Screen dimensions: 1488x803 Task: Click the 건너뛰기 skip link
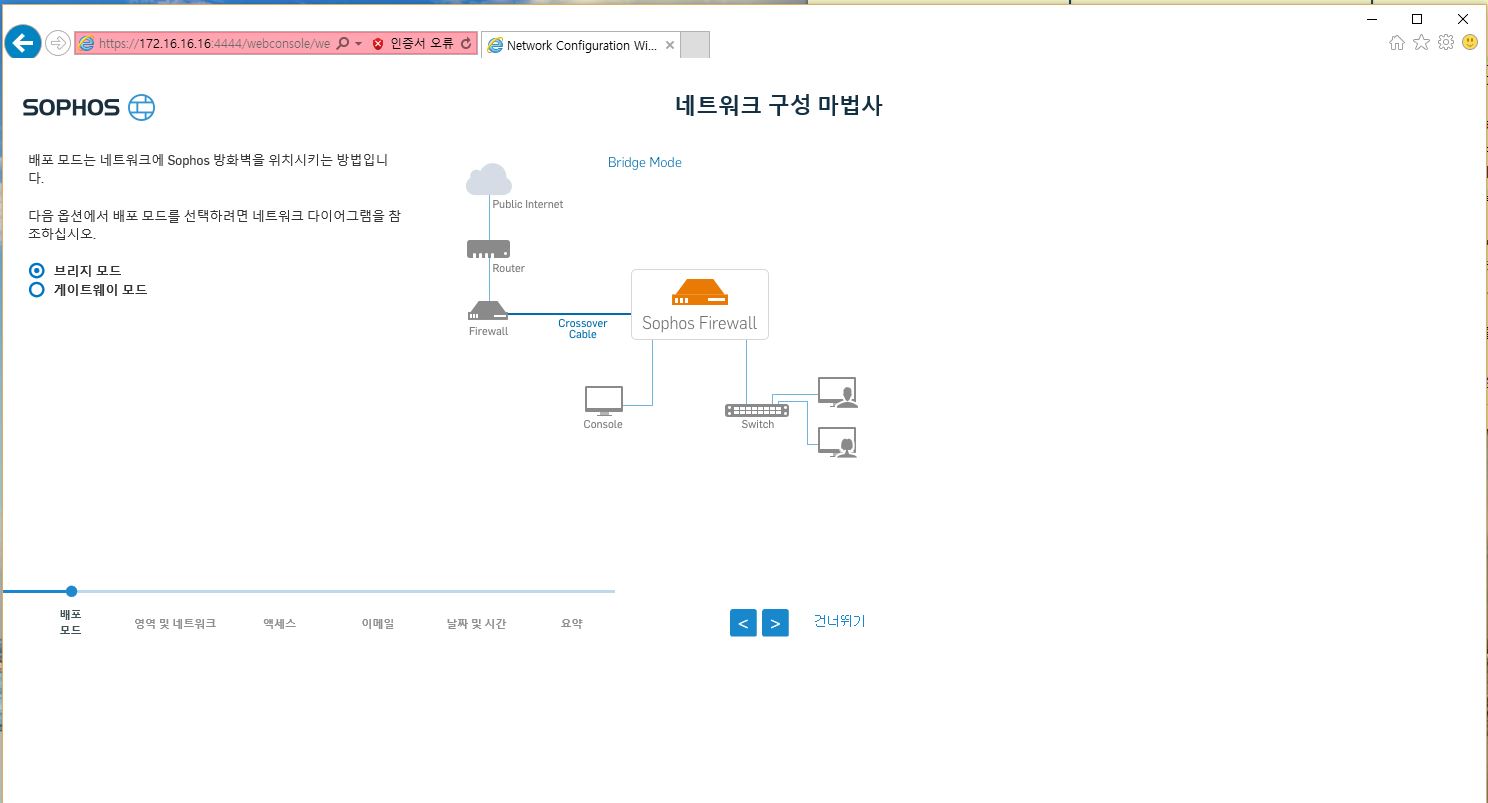click(x=840, y=621)
